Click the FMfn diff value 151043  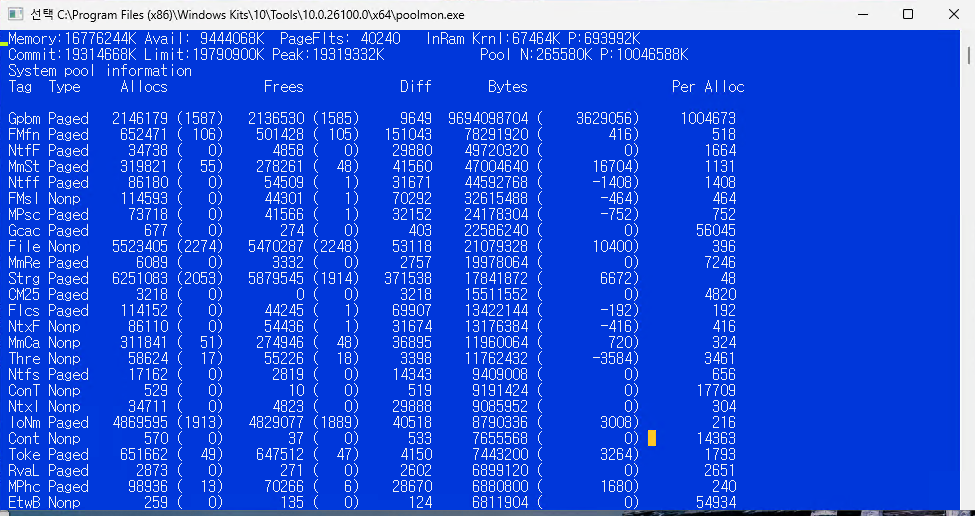pos(407,134)
